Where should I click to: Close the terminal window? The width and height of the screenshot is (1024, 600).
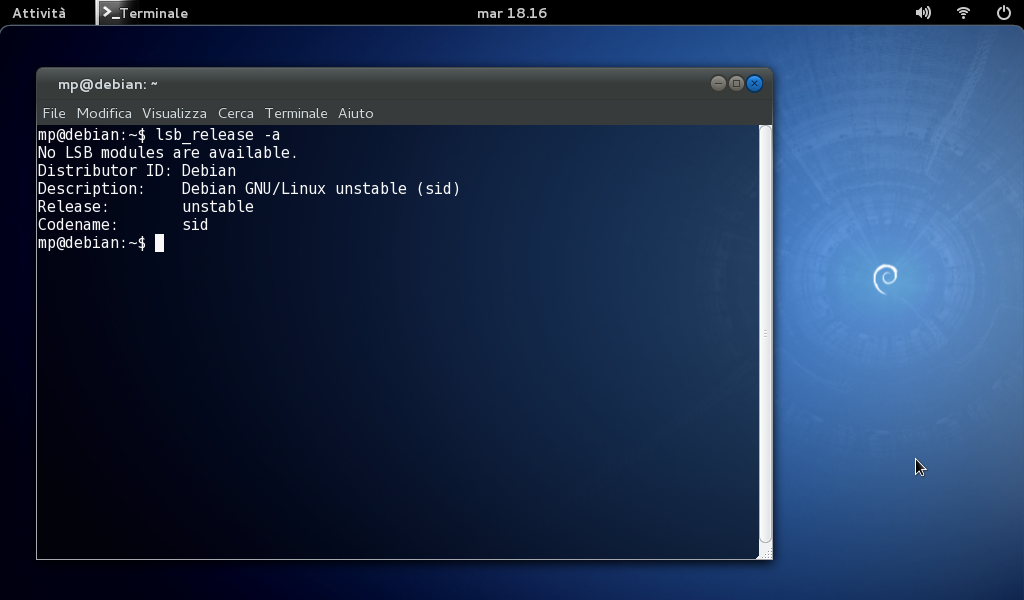(x=754, y=84)
